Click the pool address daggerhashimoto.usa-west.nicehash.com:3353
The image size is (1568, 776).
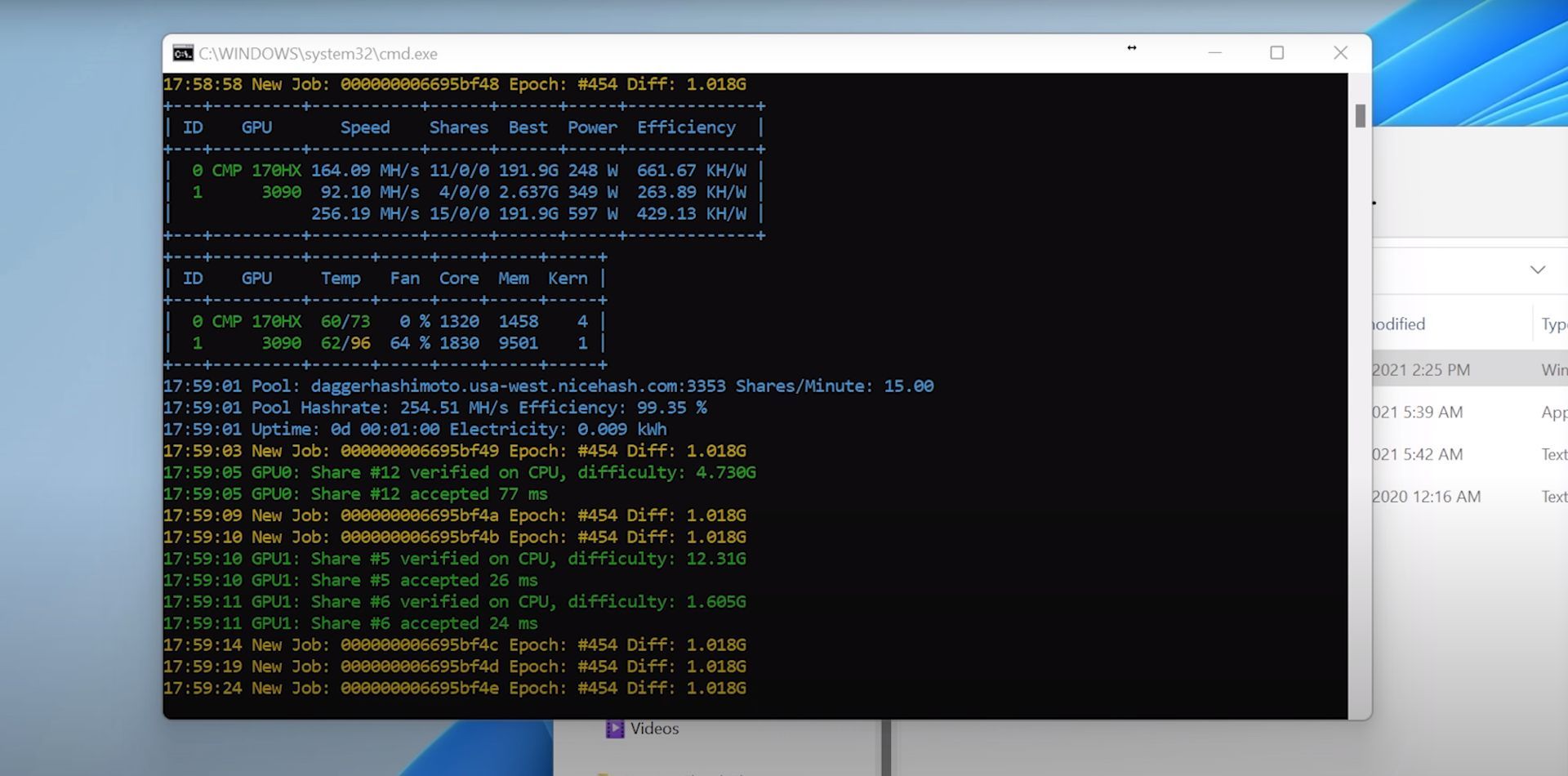tap(518, 386)
